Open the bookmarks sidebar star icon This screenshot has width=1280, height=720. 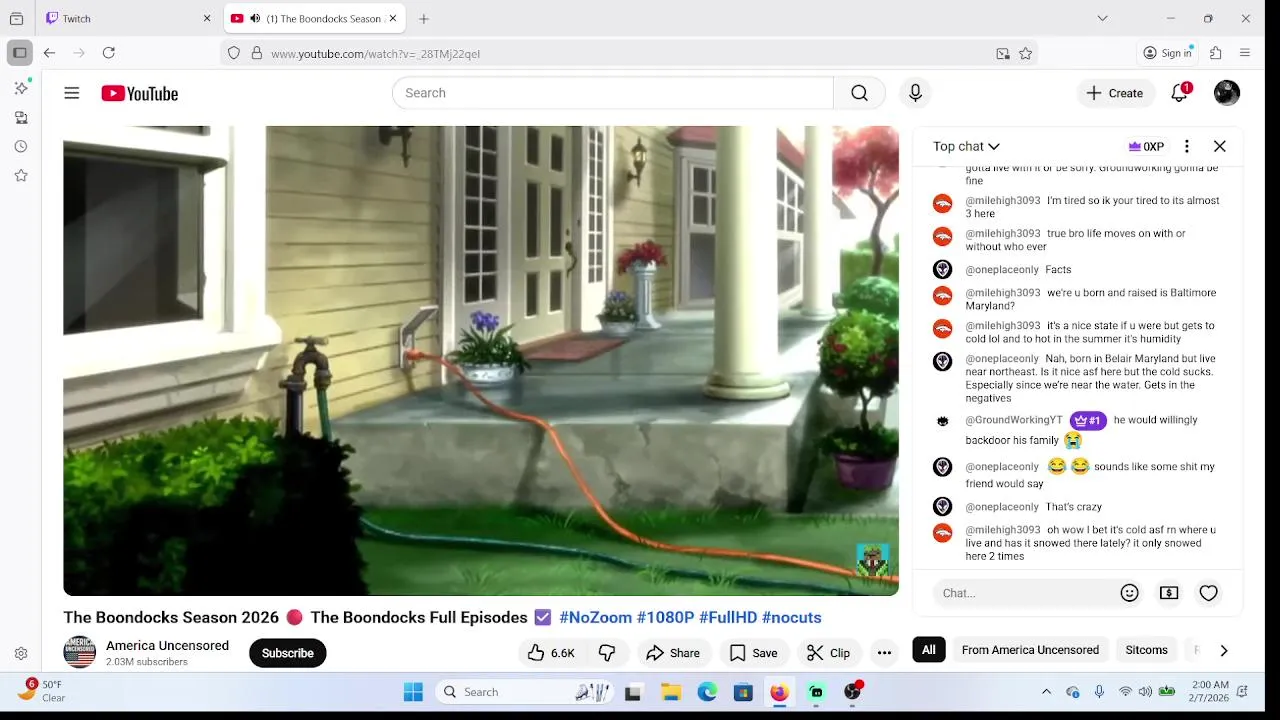click(x=21, y=175)
